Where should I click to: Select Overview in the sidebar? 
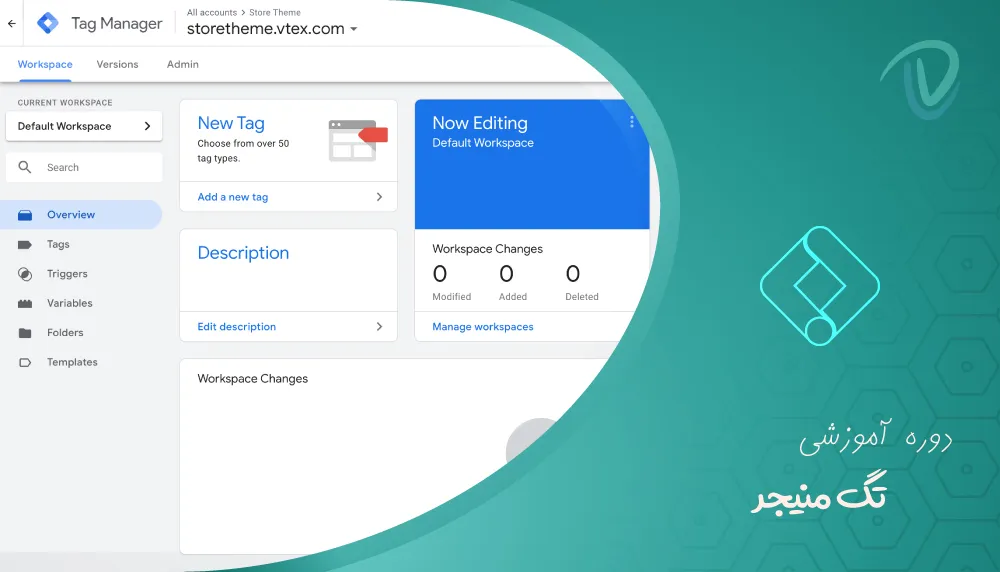81,215
